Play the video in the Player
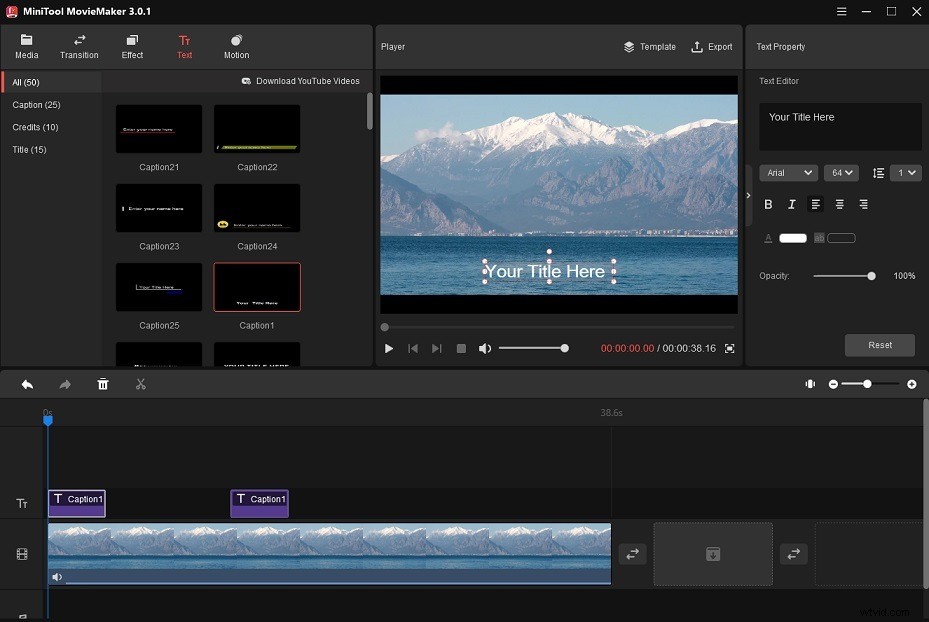 (389, 348)
